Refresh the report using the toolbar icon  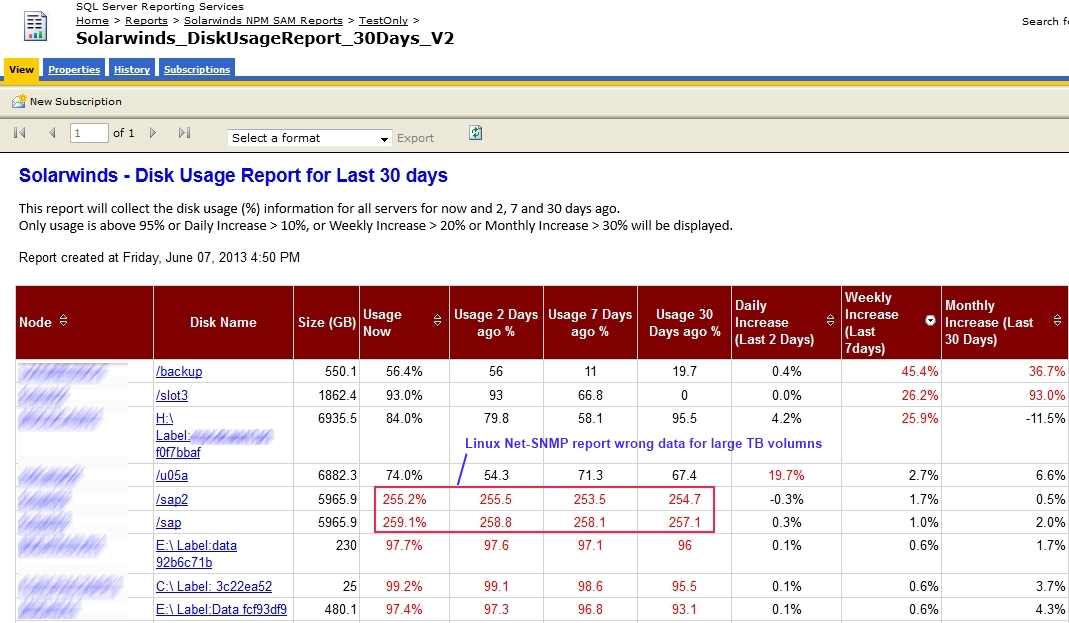(476, 133)
